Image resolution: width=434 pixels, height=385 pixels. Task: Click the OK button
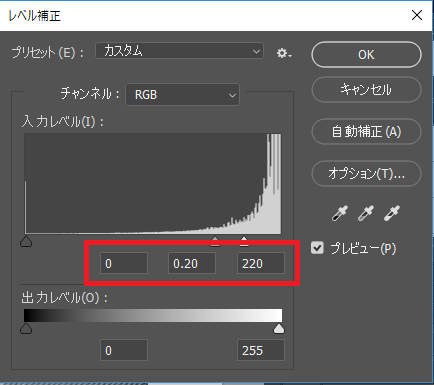(366, 55)
